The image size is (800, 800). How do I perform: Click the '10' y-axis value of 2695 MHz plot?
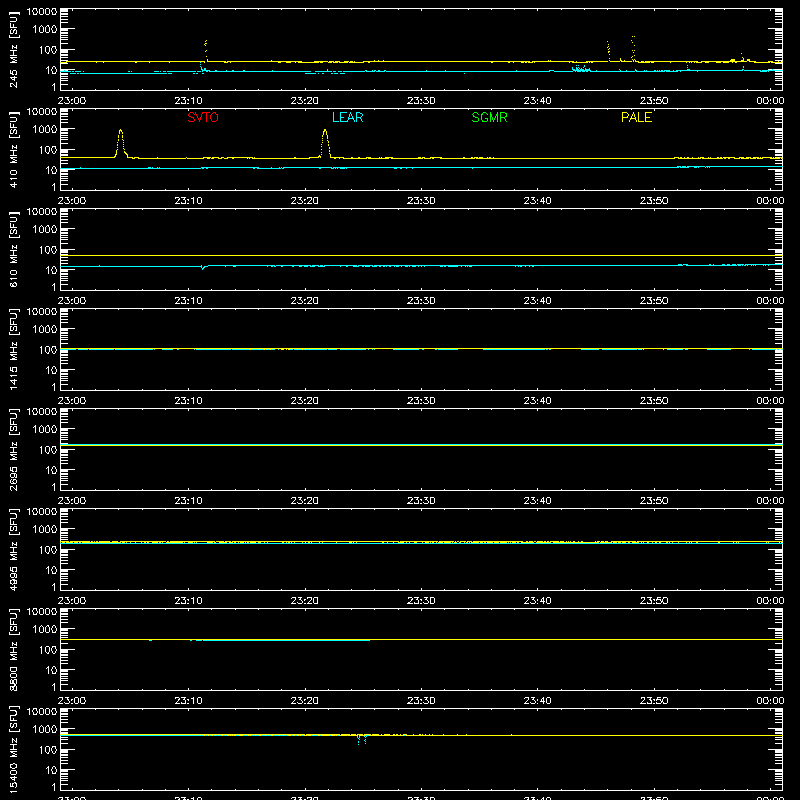[52, 470]
